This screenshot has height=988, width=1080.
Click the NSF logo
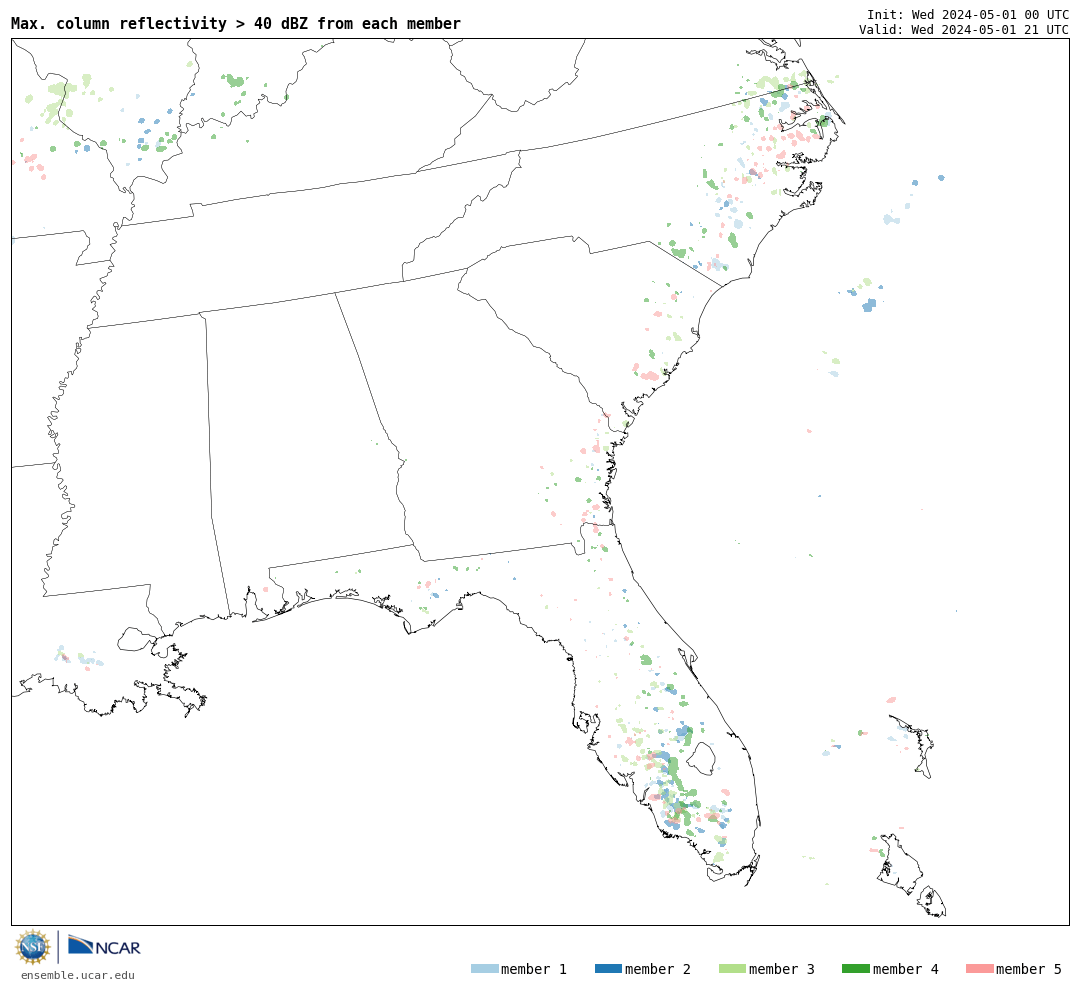click(x=32, y=947)
